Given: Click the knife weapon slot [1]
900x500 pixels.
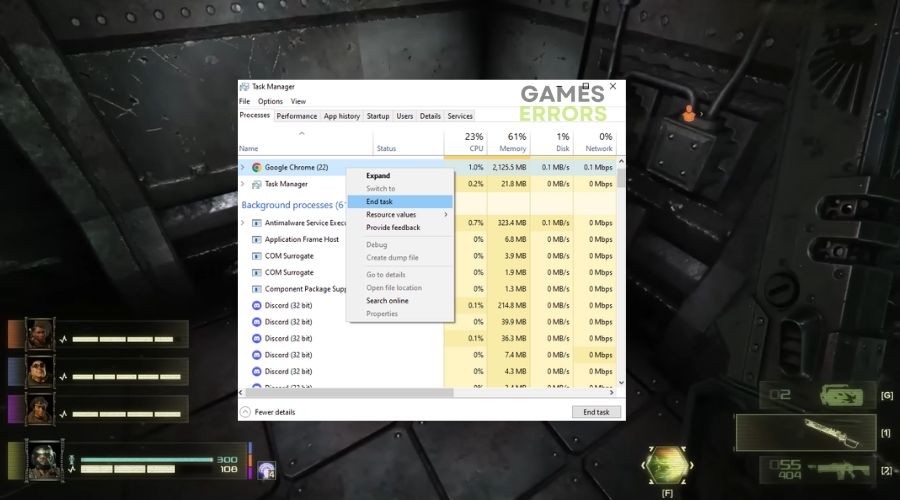Looking at the screenshot, I should click(x=806, y=433).
